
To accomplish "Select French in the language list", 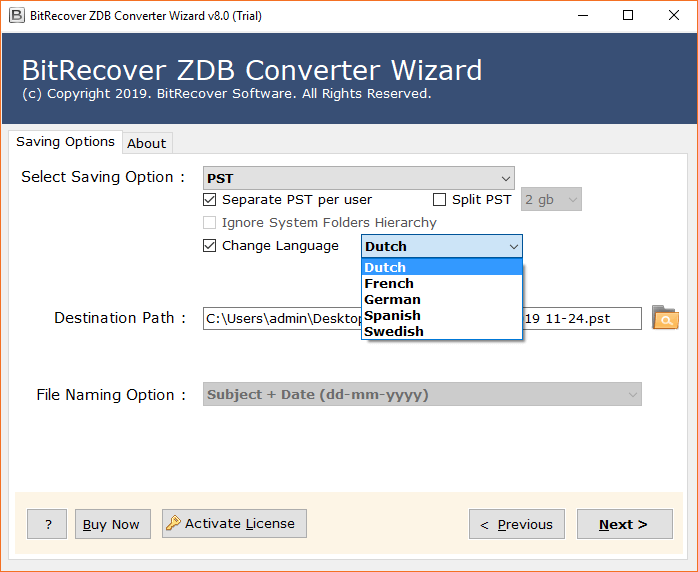I will coord(442,283).
